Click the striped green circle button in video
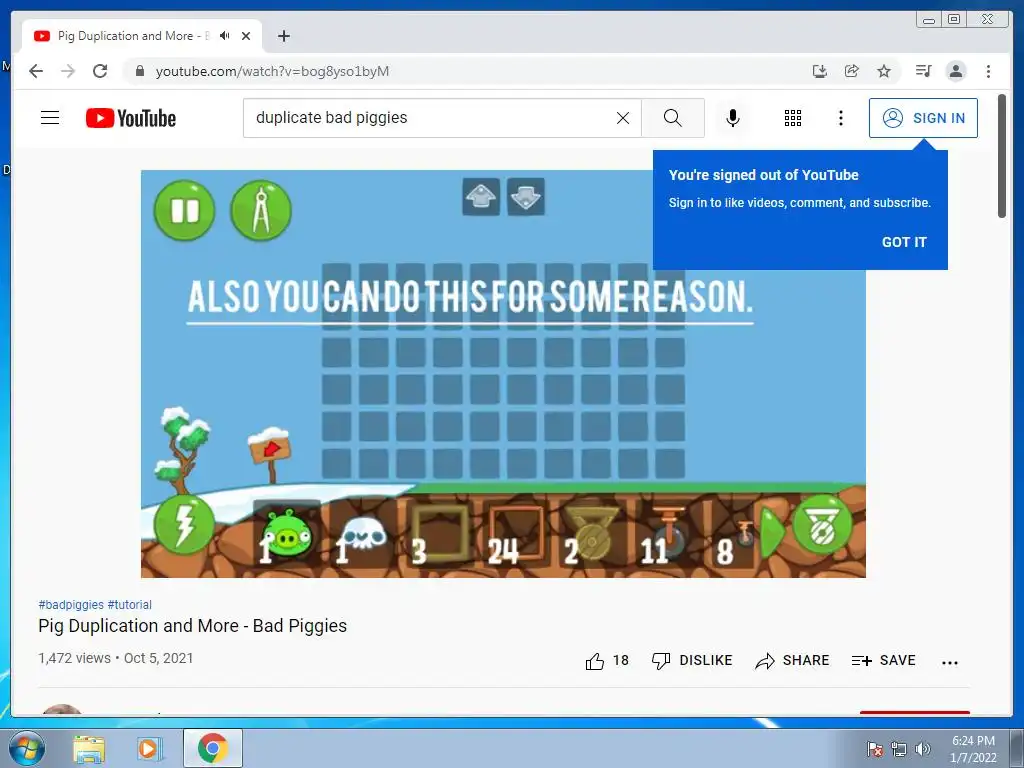Viewport: 1024px width, 768px height. 822,526
